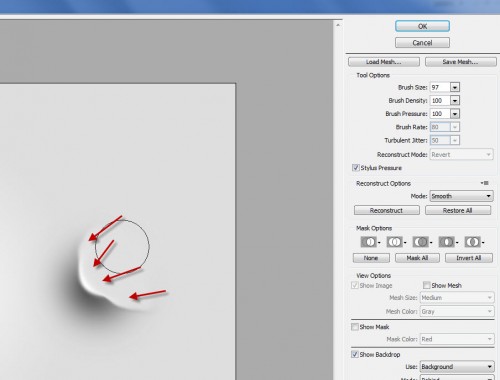Open the Replace Selection icon's small dropdown arrow
The width and height of the screenshot is (500, 380).
[379, 243]
